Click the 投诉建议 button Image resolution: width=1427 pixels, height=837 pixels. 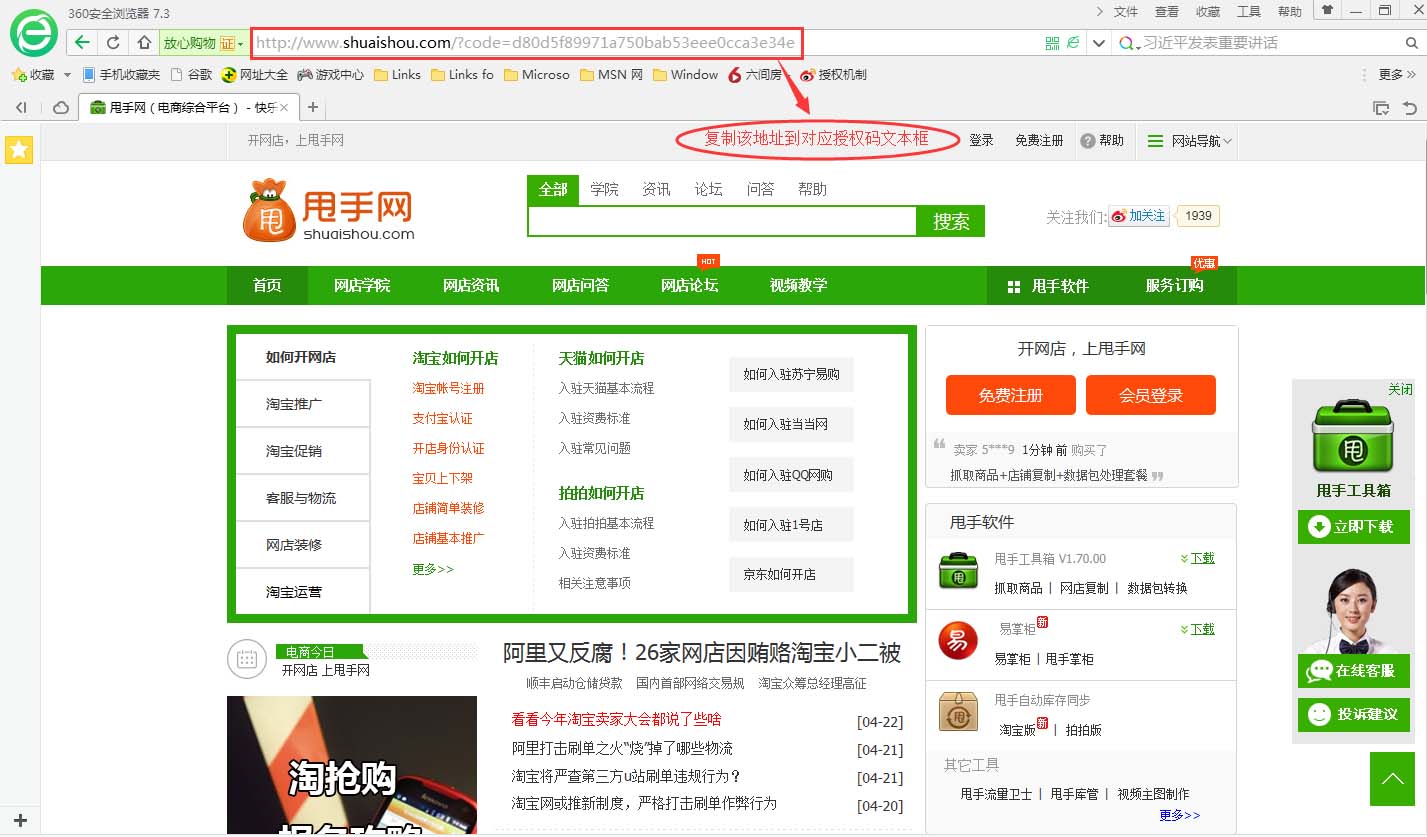(x=1353, y=715)
